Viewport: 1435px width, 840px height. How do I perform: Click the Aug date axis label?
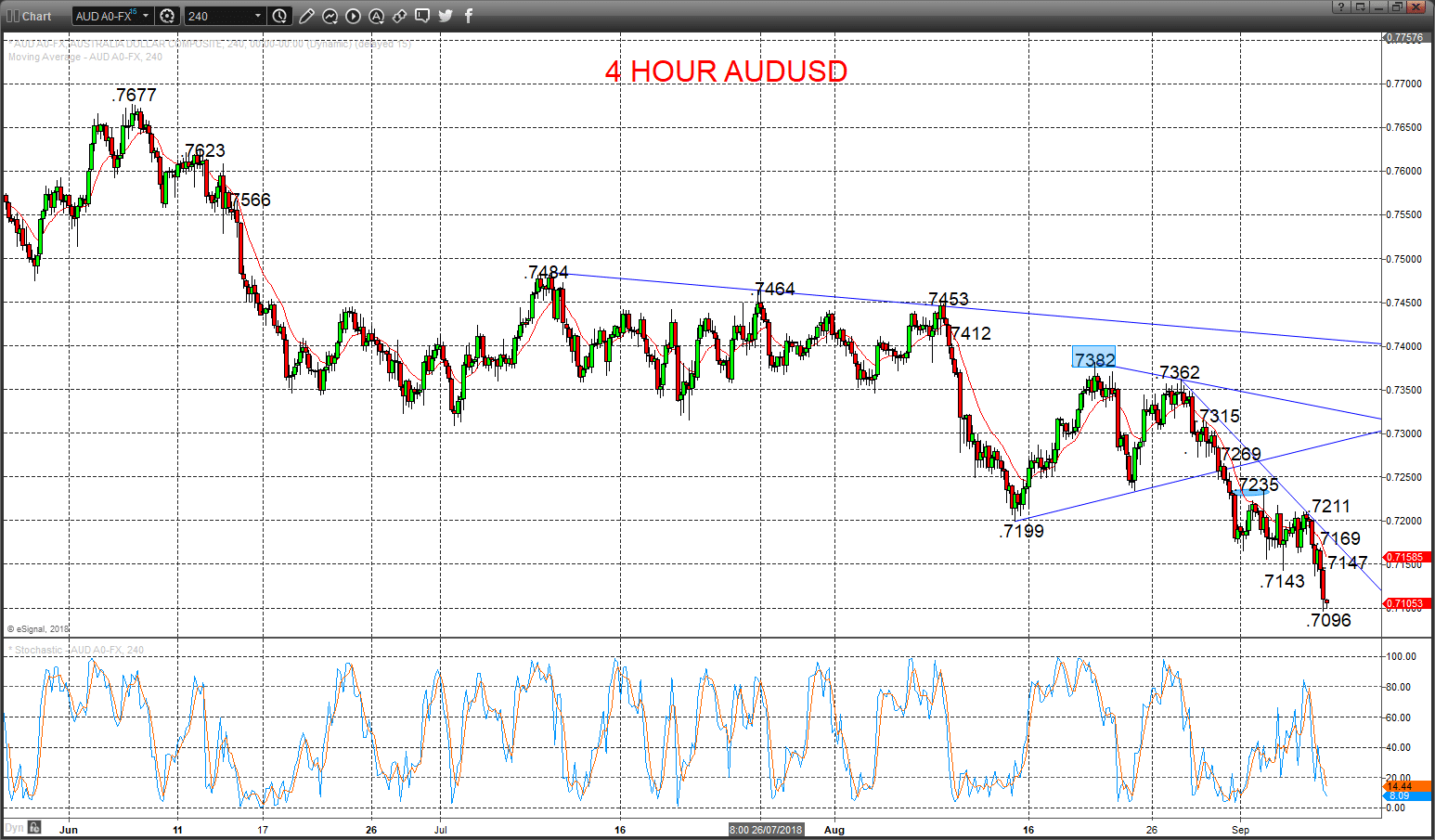[834, 830]
